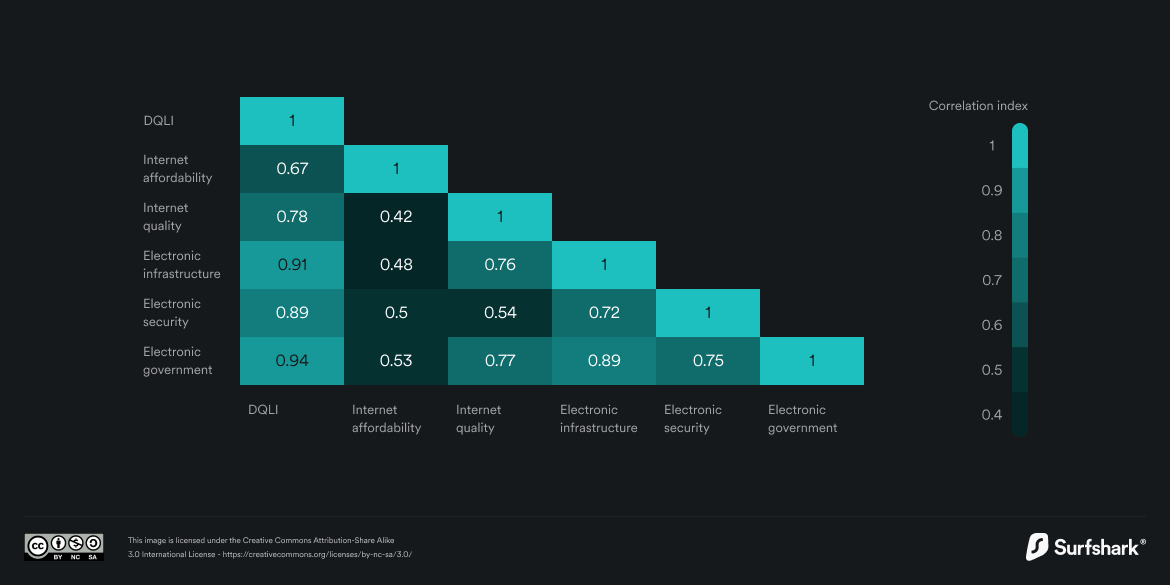Click the Surfshark logo
The image size is (1170, 585).
click(1085, 547)
